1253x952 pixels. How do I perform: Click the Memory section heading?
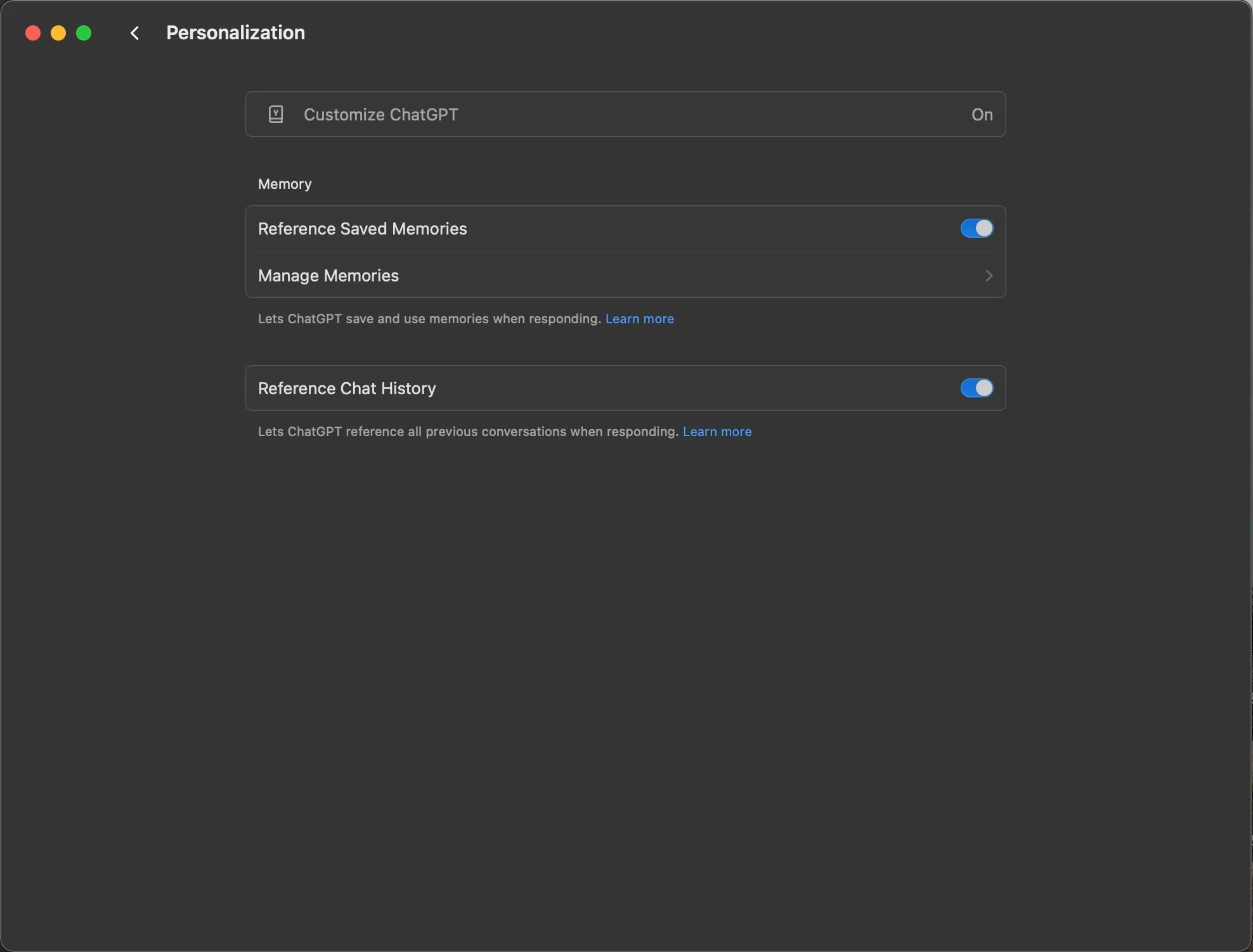(285, 184)
